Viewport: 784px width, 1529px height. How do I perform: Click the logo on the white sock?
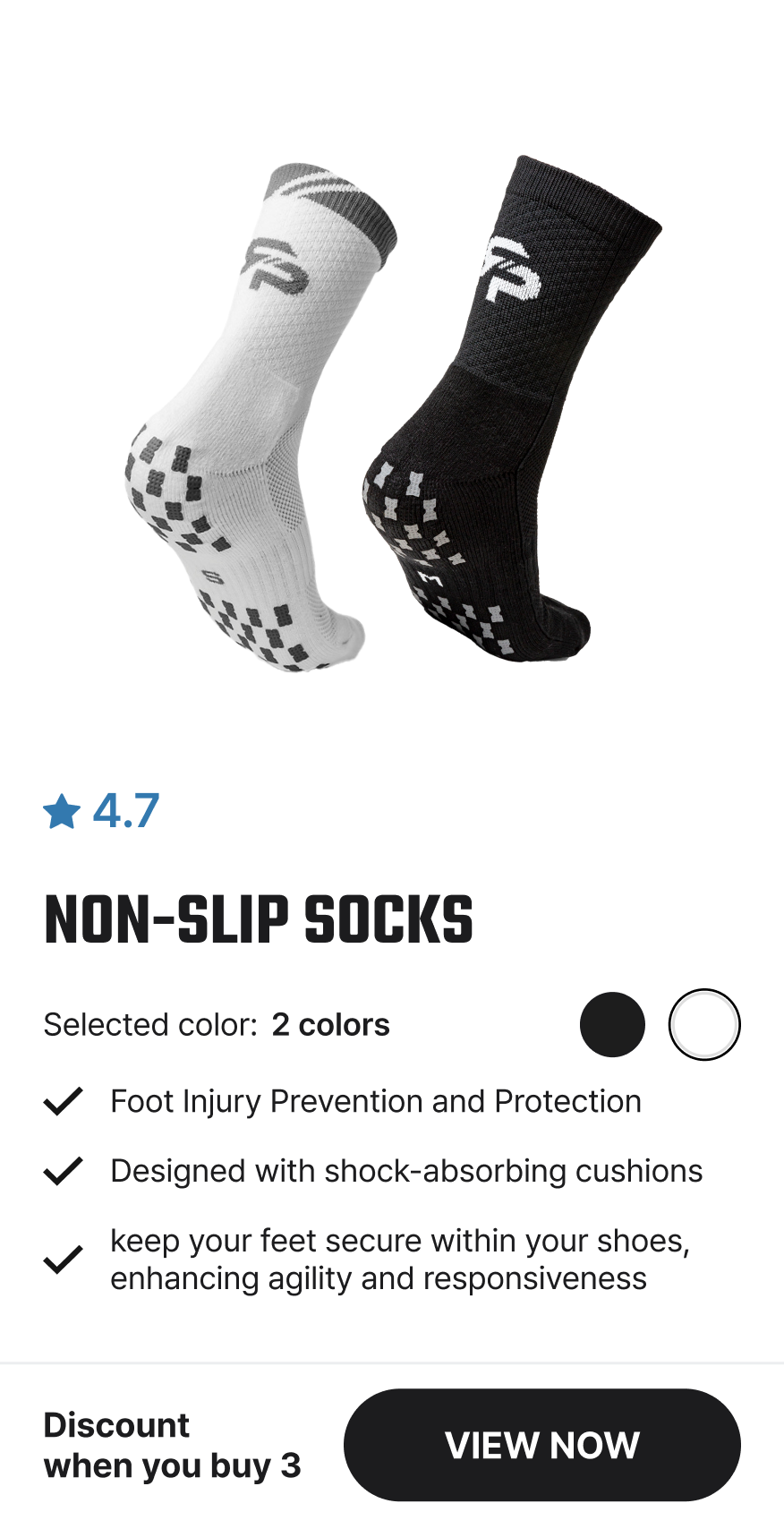click(x=275, y=265)
